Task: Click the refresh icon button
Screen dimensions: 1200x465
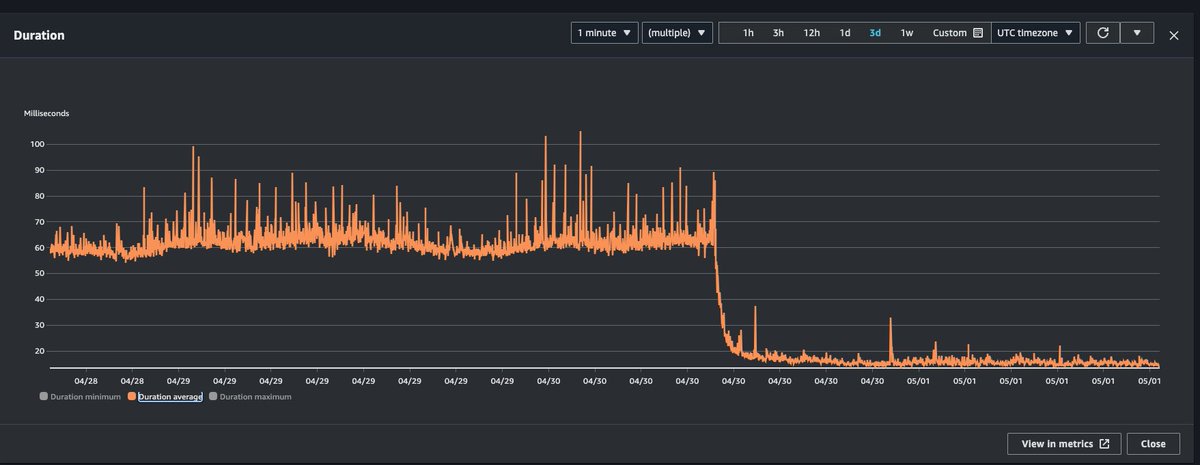Action: point(1102,33)
